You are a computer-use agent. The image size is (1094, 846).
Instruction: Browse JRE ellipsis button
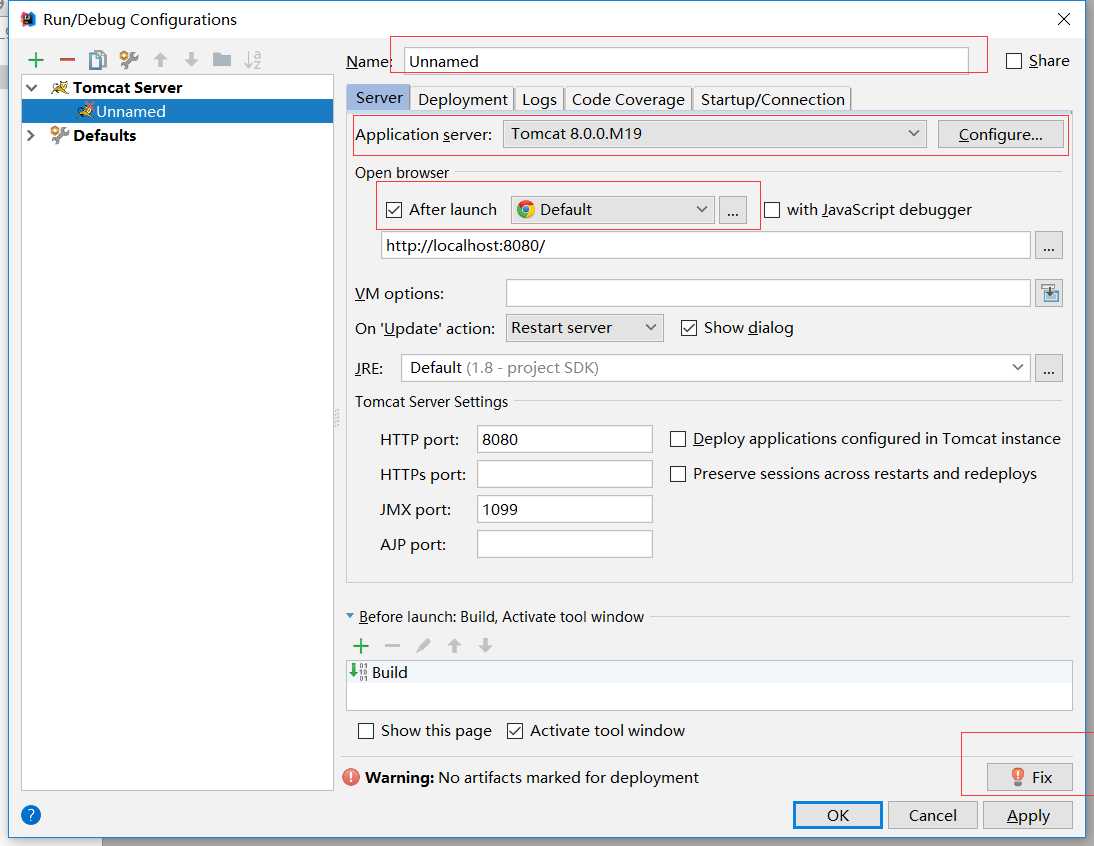(1049, 368)
